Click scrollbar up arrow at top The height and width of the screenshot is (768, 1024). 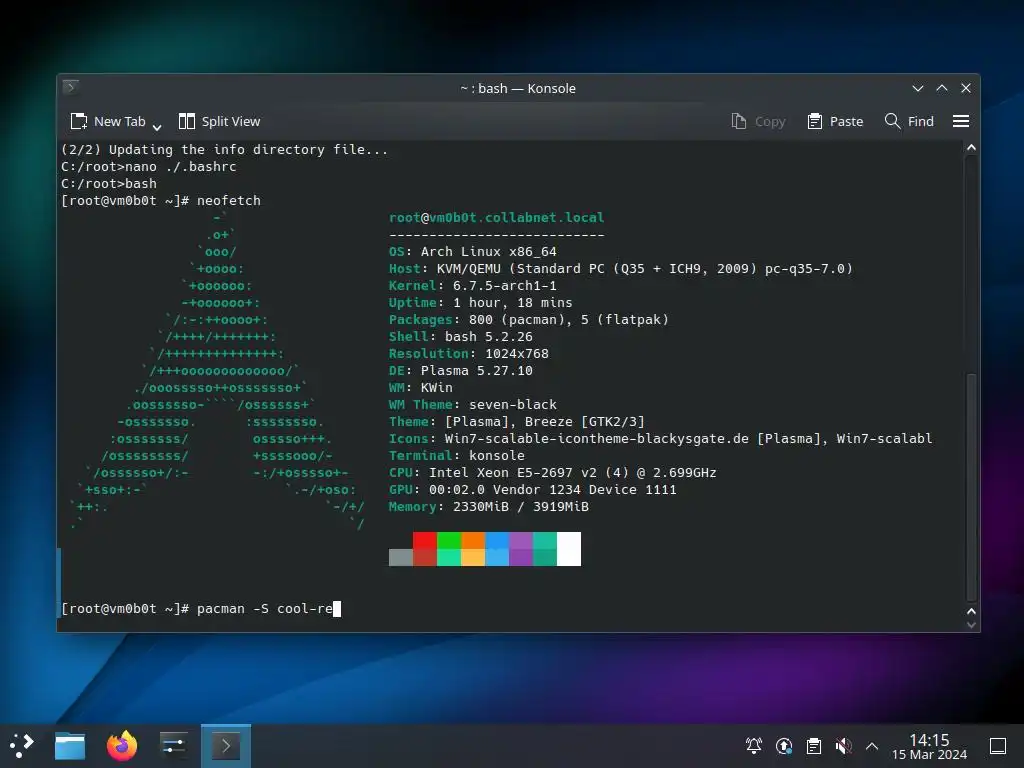click(x=971, y=148)
